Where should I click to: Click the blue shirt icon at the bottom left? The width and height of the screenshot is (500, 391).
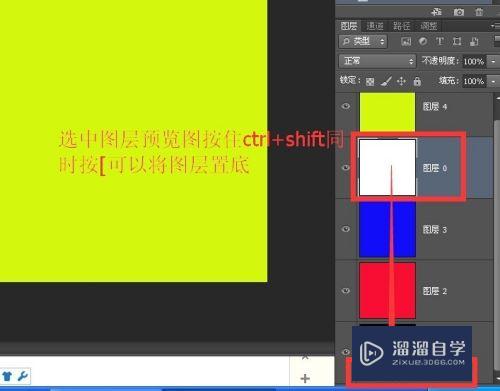tap(7, 376)
